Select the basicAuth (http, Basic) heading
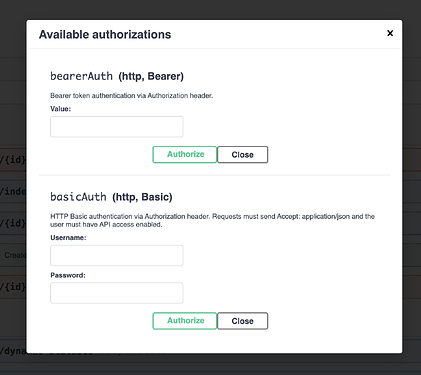This screenshot has height=375, width=421. tap(111, 197)
